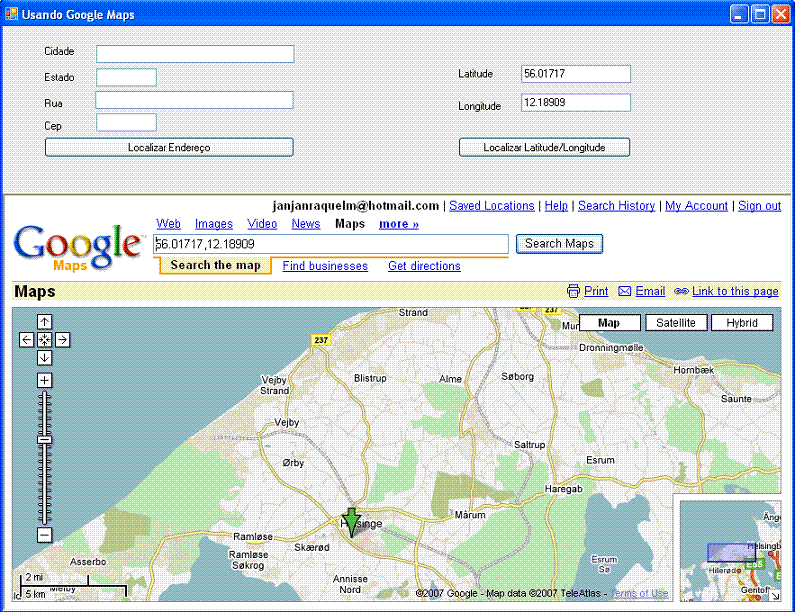Click the Mårum label on map

[x=470, y=515]
